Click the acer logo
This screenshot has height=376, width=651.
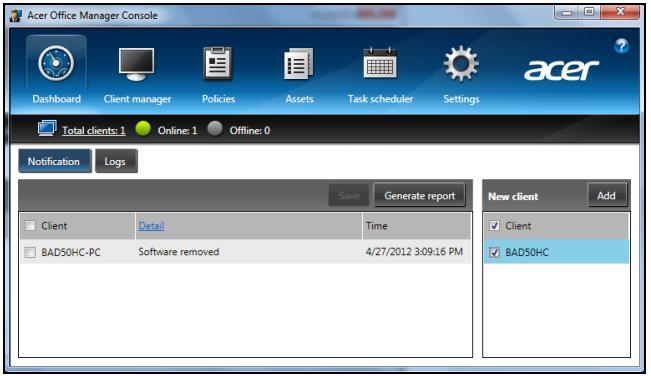tap(561, 70)
